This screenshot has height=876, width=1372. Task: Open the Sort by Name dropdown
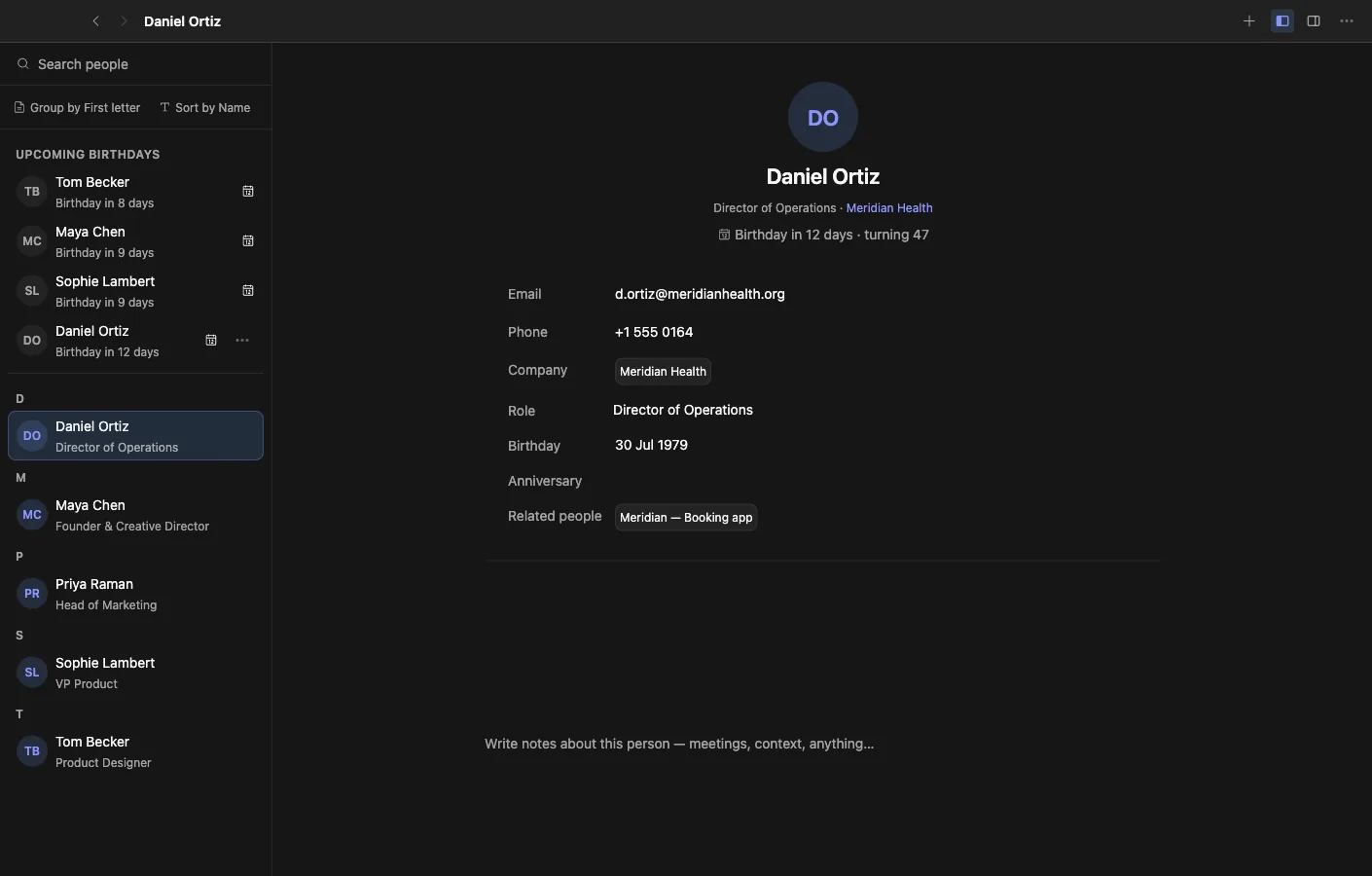point(205,108)
